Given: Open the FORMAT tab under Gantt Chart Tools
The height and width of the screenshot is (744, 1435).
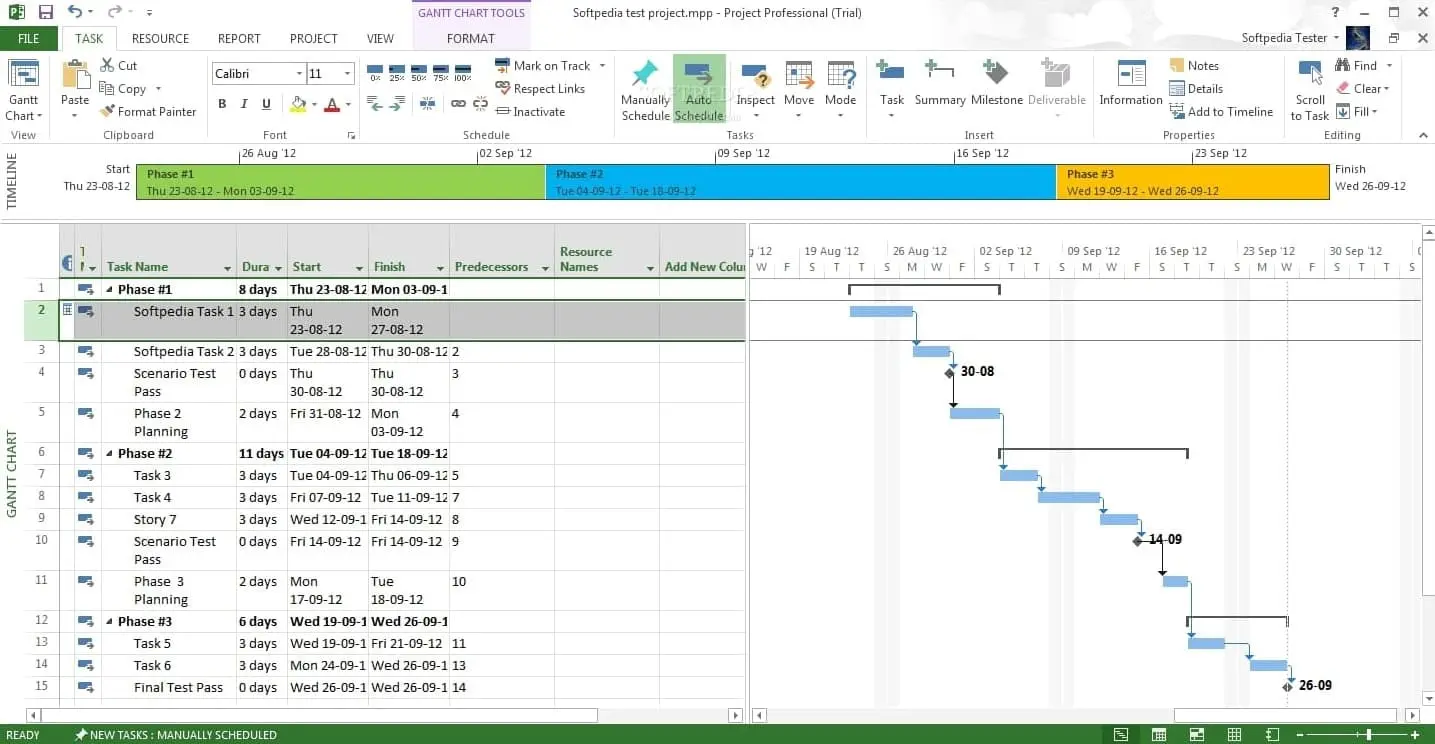Looking at the screenshot, I should (471, 38).
